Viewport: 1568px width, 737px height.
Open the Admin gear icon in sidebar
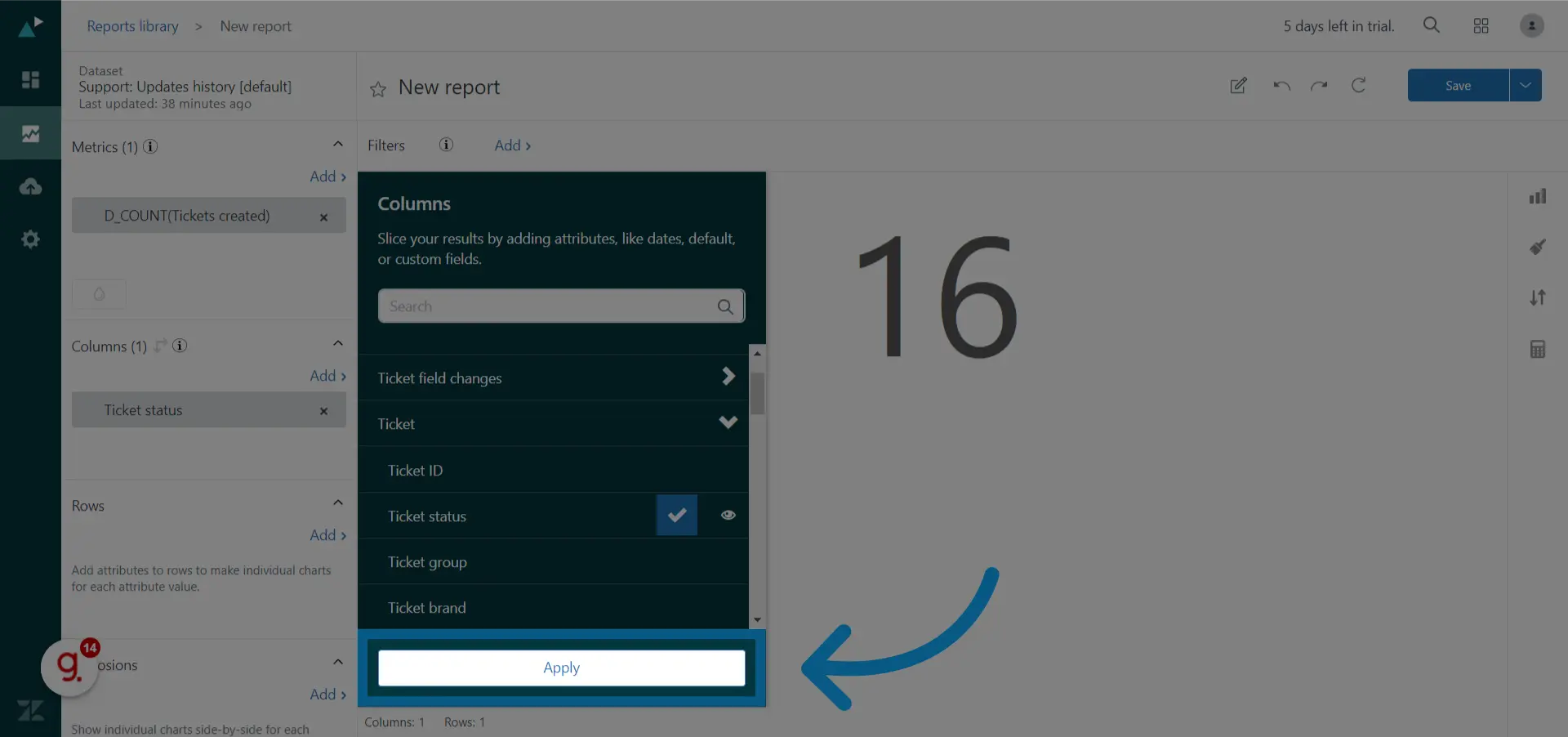[30, 239]
